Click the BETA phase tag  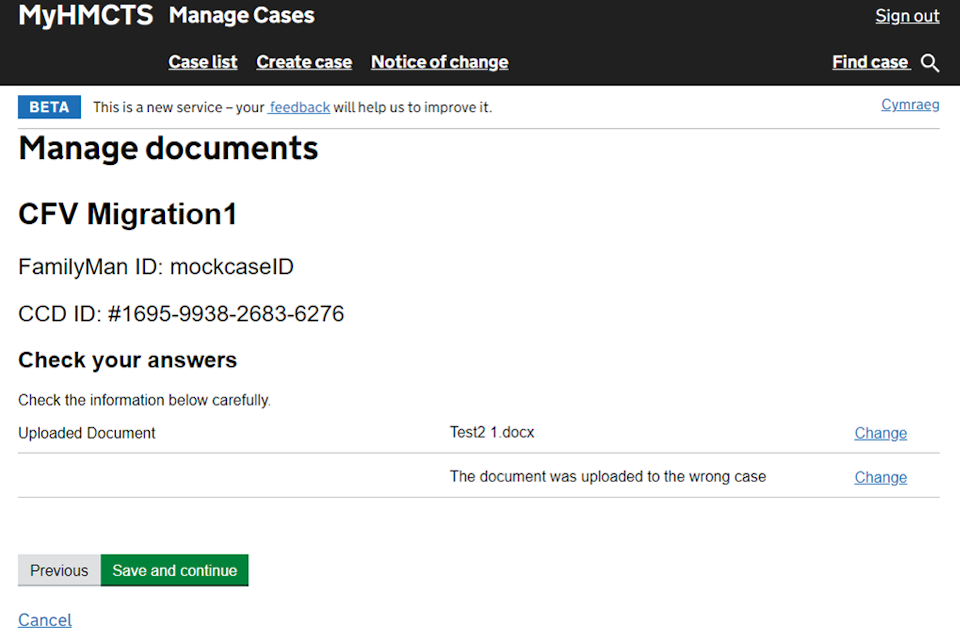point(49,107)
